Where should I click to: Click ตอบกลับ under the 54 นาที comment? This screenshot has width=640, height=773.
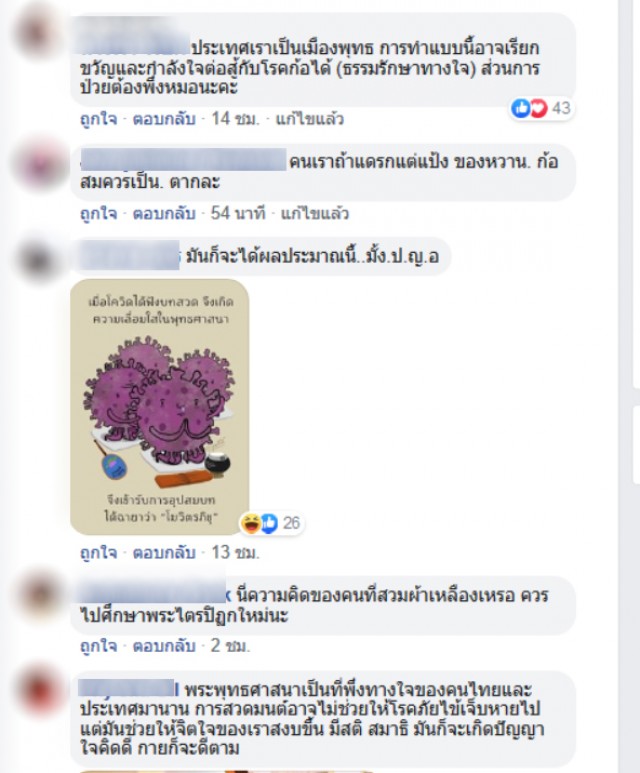click(164, 213)
